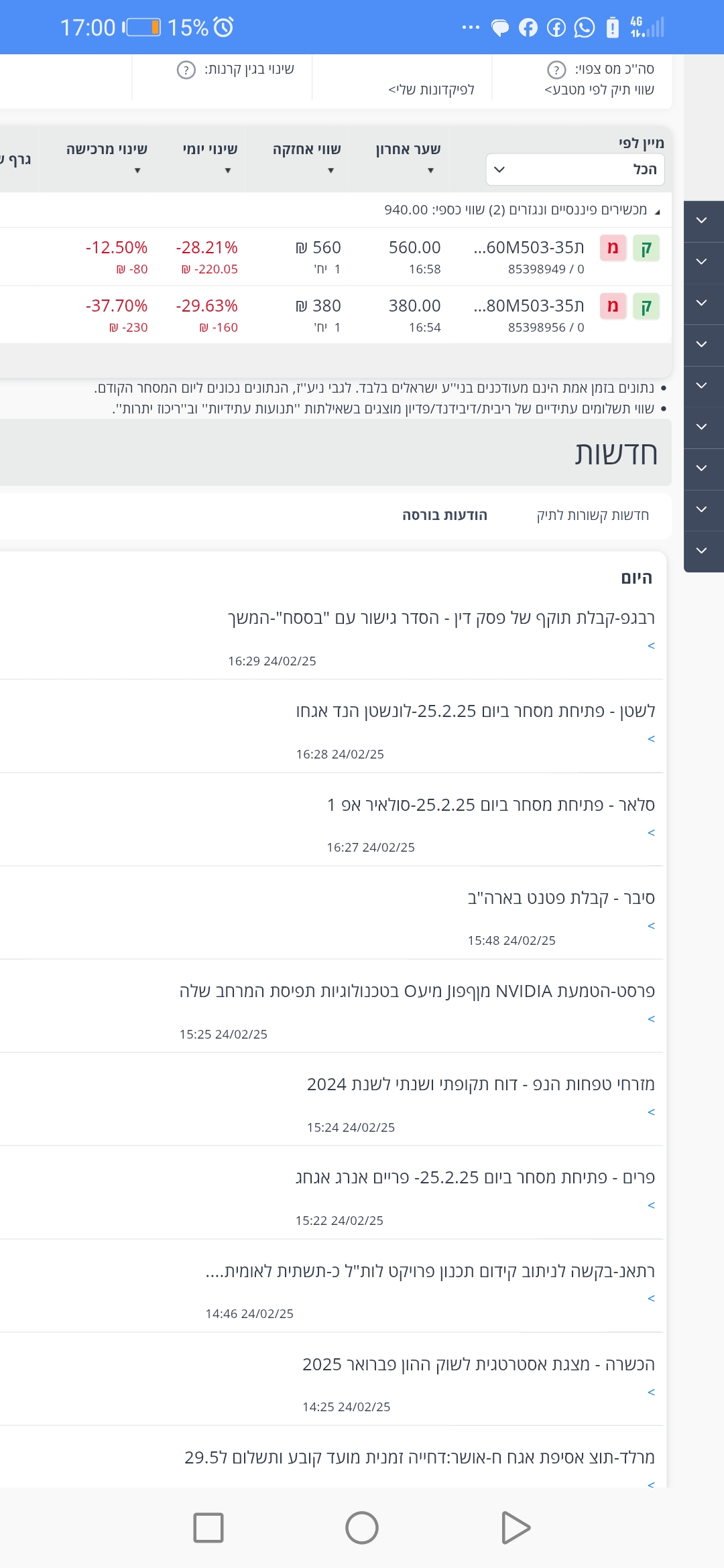Tap the Facebook notification icon in status bar
This screenshot has height=1568, width=724.
(x=528, y=27)
